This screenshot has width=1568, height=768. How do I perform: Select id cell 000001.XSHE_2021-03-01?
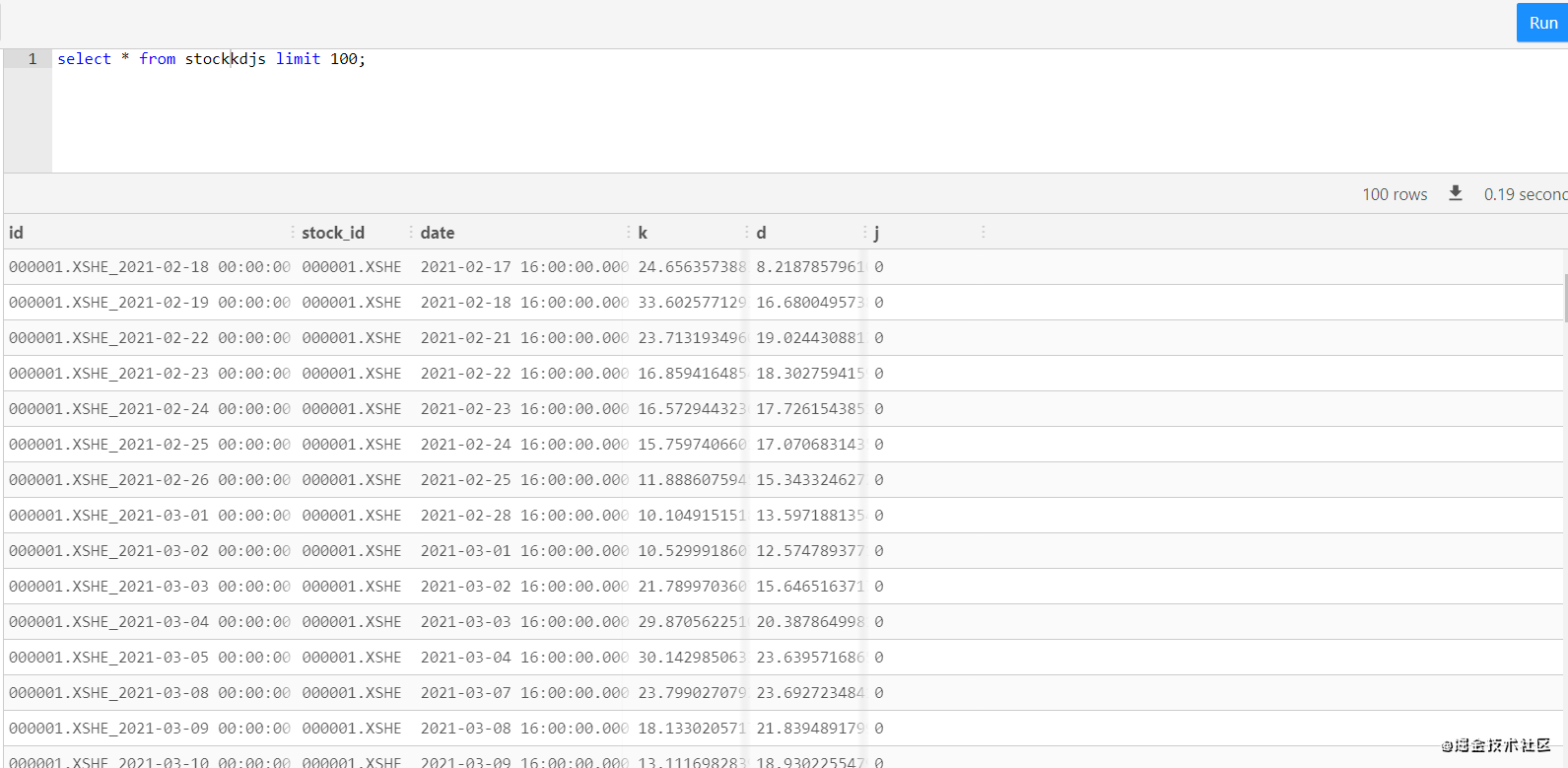[x=150, y=516]
